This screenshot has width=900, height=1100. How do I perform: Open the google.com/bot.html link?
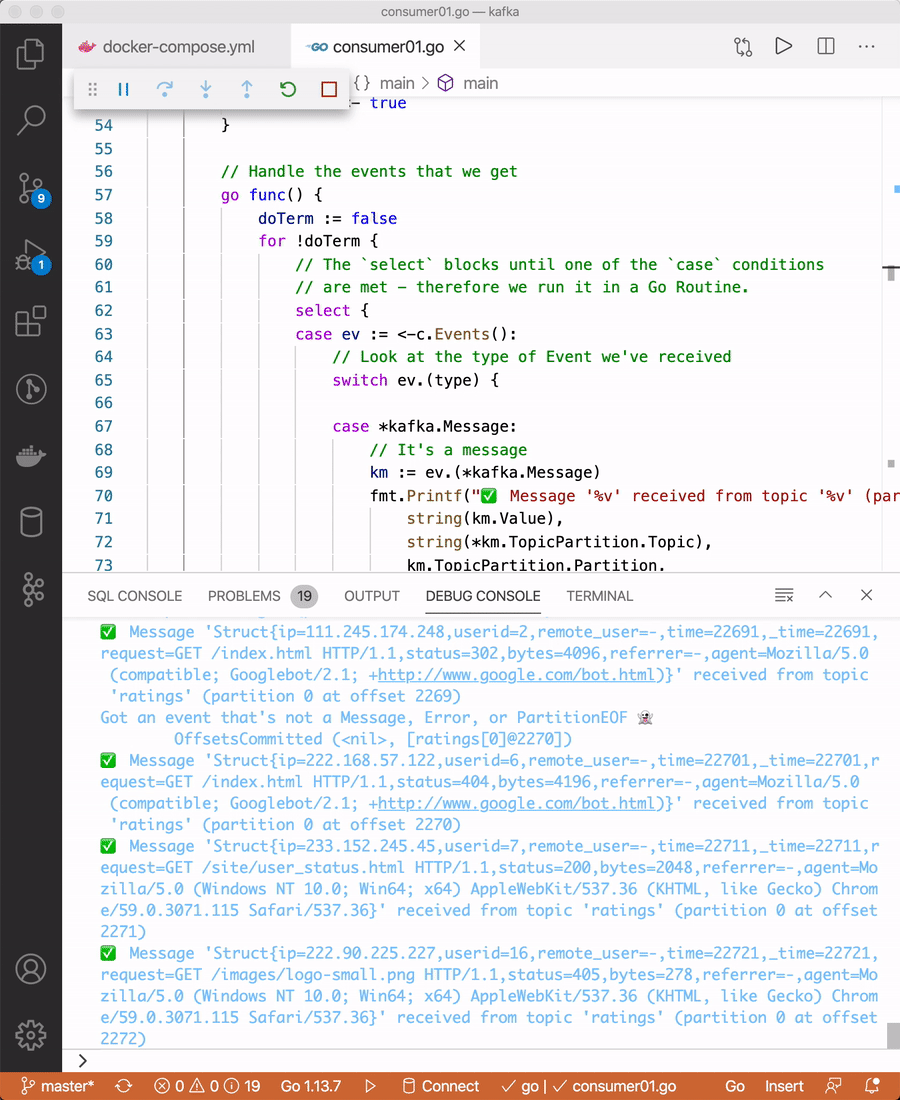[520, 674]
